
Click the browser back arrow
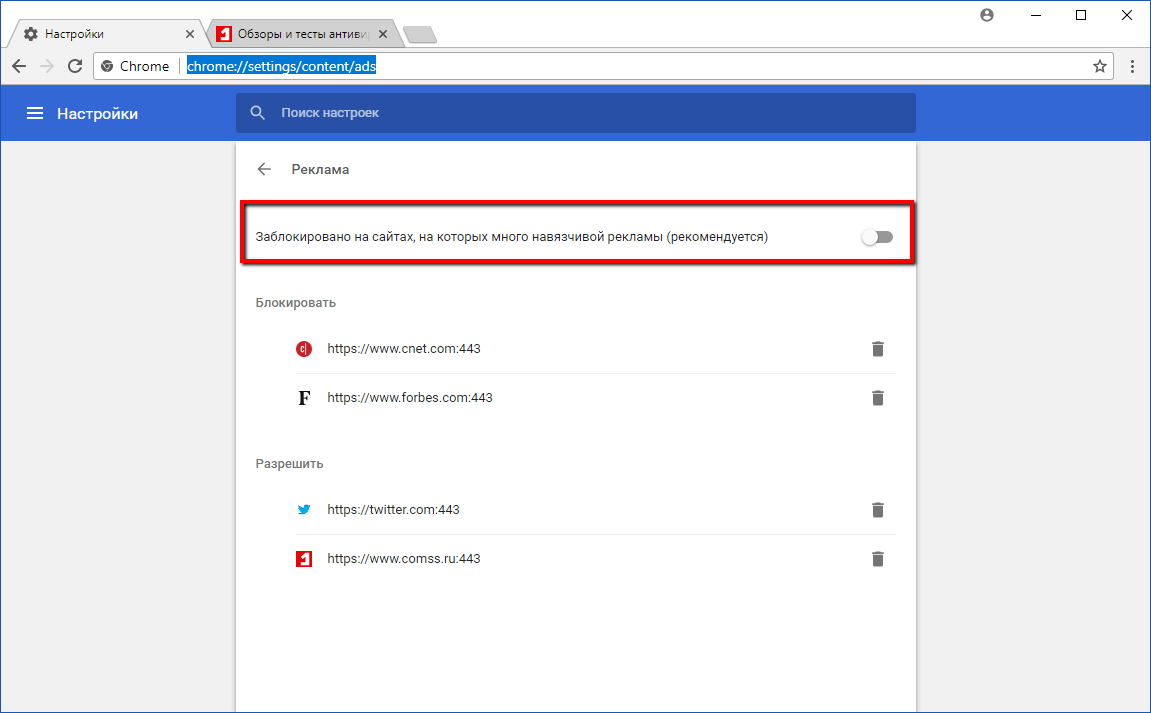coord(19,66)
